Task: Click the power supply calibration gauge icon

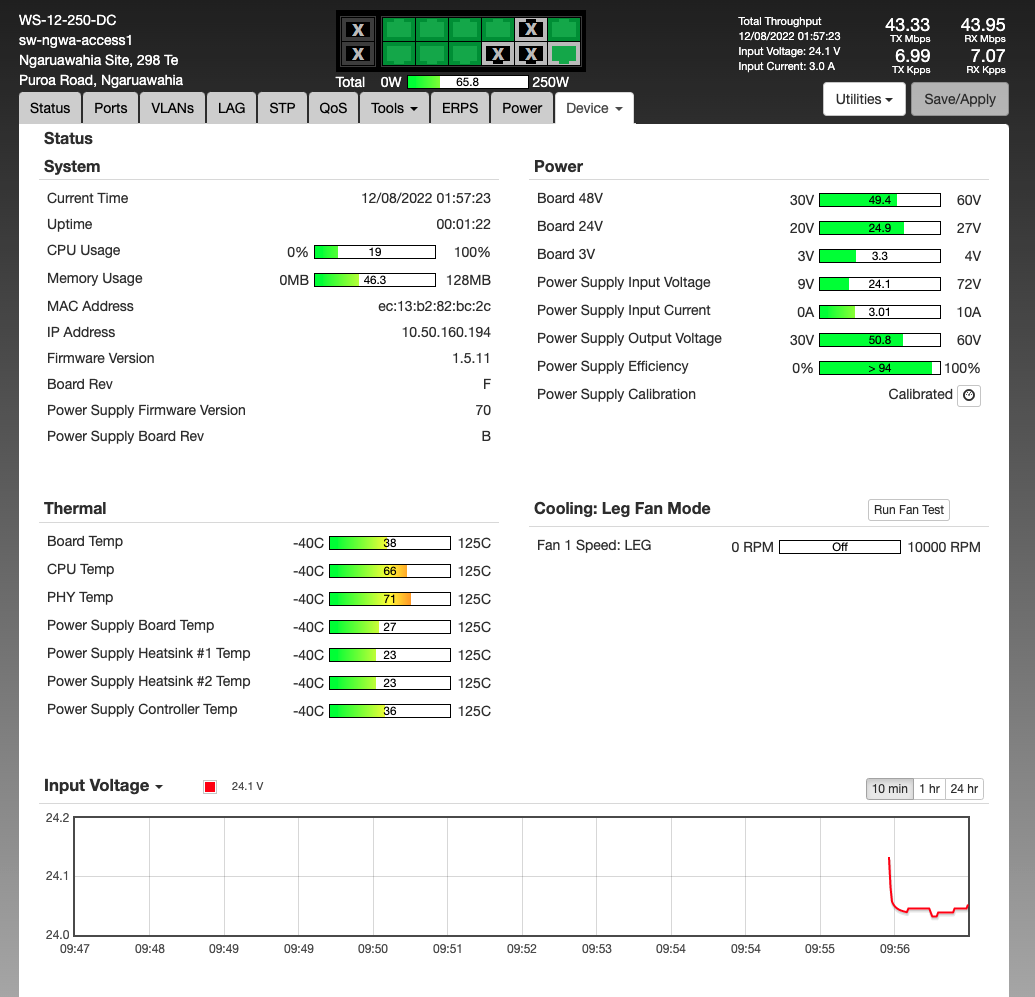Action: (x=968, y=395)
